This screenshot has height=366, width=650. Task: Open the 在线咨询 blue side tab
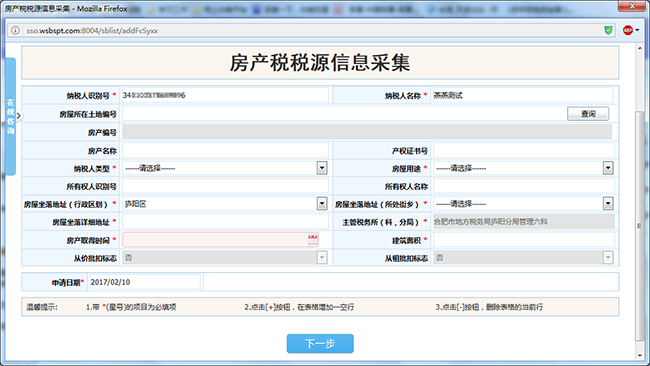(10, 116)
